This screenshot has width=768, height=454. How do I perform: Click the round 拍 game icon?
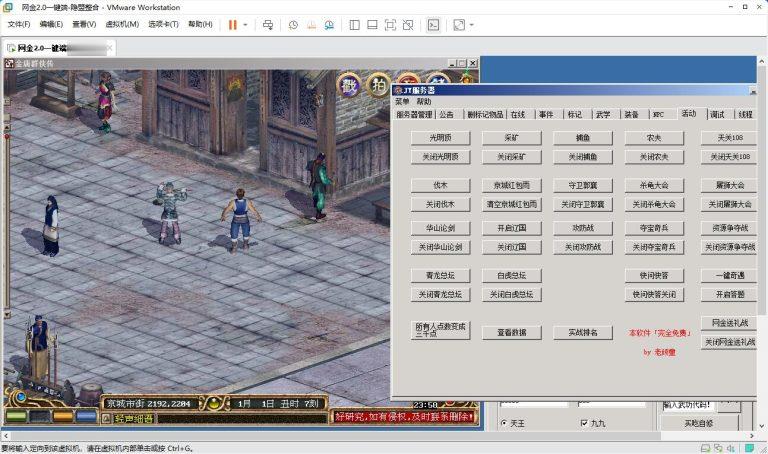pyautogui.click(x=378, y=83)
